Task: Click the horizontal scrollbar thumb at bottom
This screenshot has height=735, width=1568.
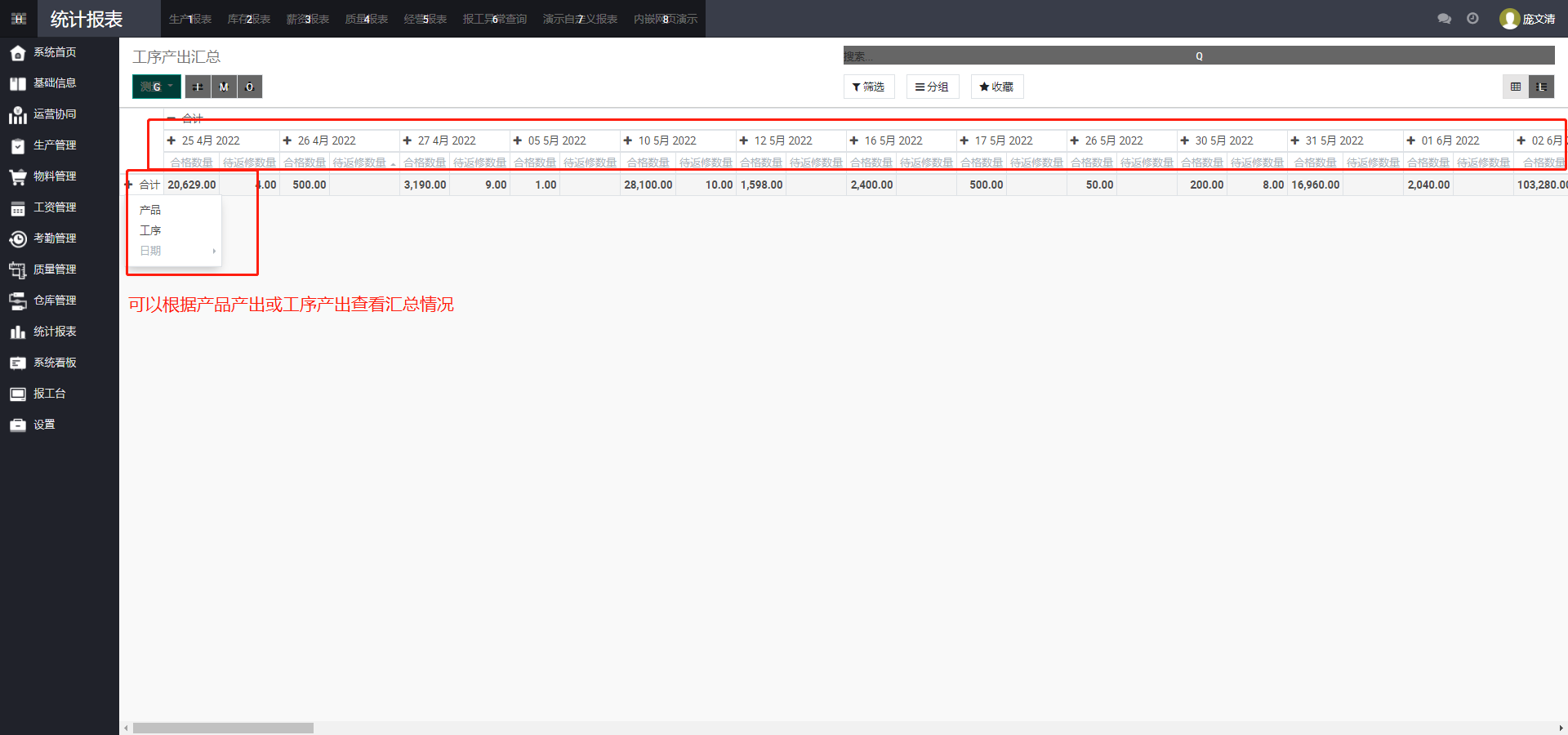Action: [x=223, y=728]
